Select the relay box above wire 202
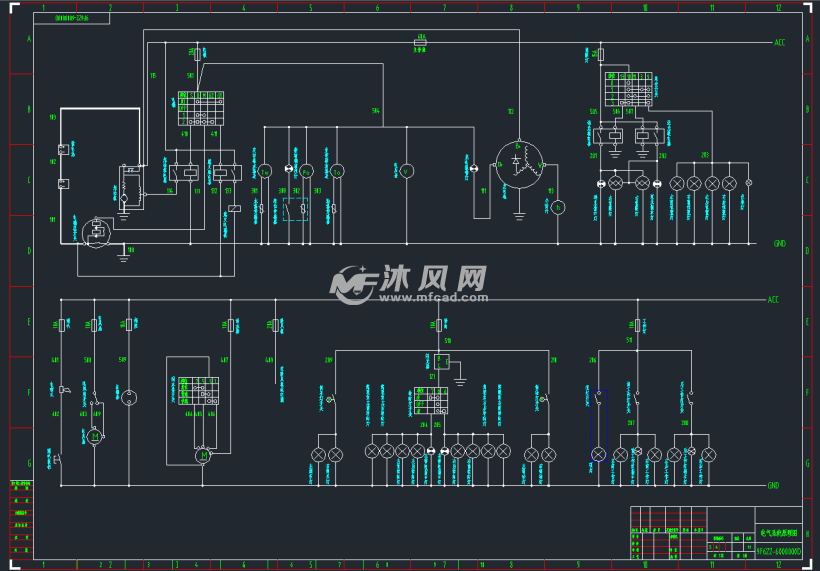The image size is (820, 571). [x=650, y=136]
